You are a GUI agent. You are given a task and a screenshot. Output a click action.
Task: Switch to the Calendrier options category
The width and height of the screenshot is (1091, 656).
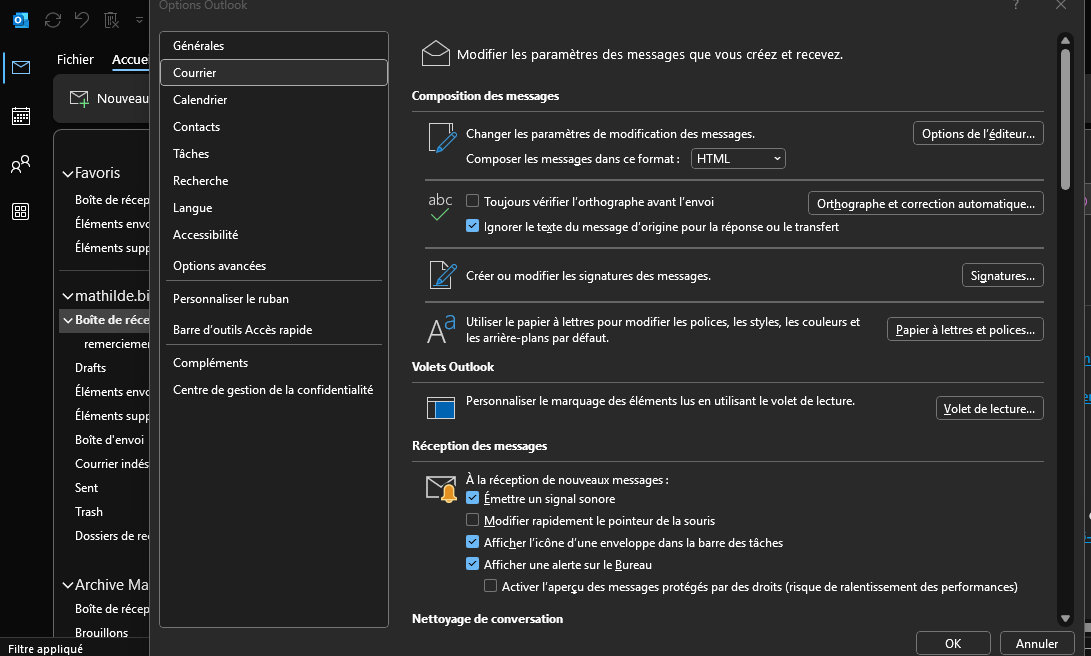[x=274, y=99]
